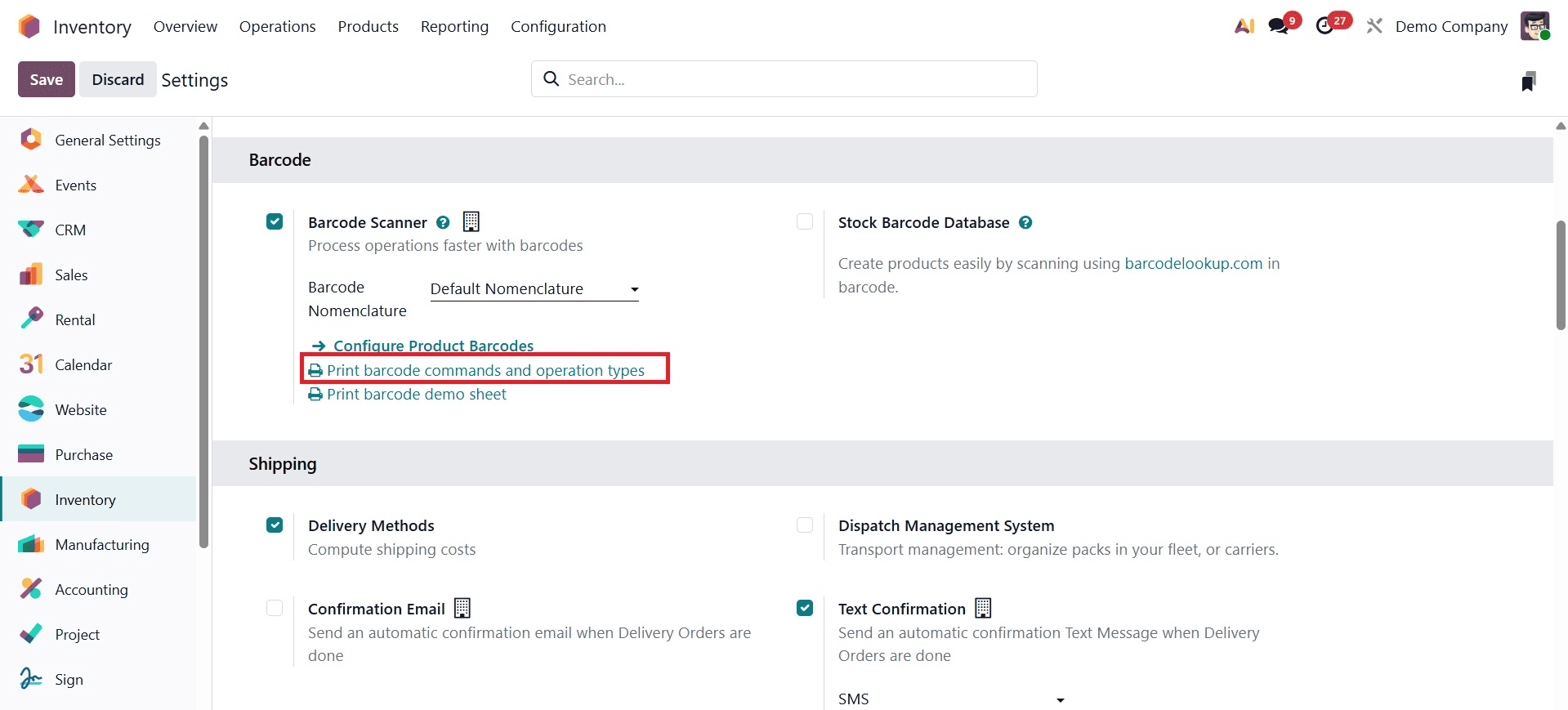Click Confirmation Email building icon
1568x710 pixels.
coord(462,608)
